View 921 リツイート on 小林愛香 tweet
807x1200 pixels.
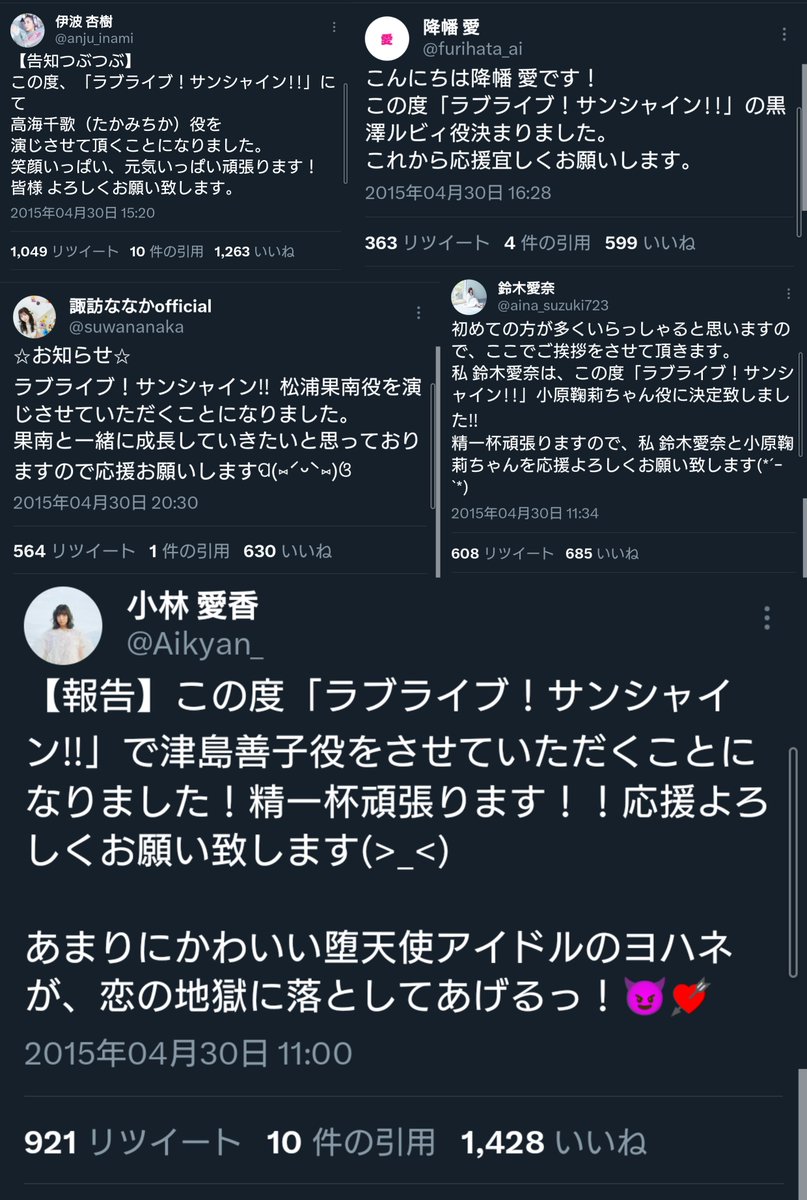click(x=132, y=1142)
